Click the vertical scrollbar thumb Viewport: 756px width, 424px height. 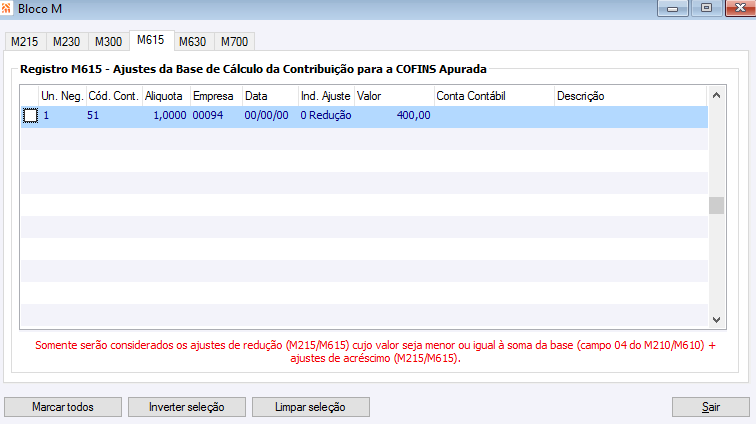tap(716, 205)
